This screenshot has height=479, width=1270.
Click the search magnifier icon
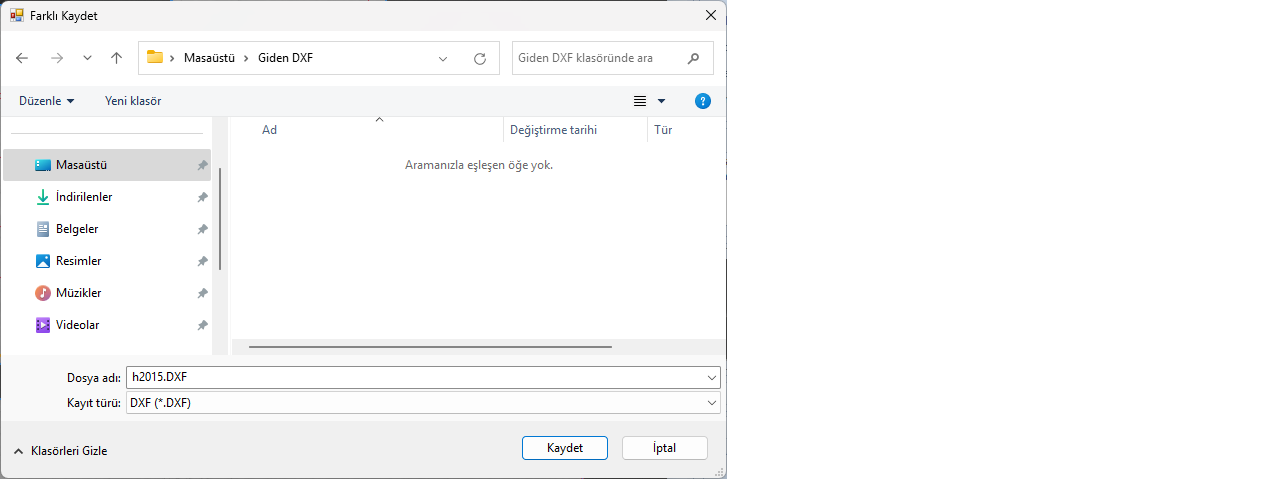[x=694, y=58]
